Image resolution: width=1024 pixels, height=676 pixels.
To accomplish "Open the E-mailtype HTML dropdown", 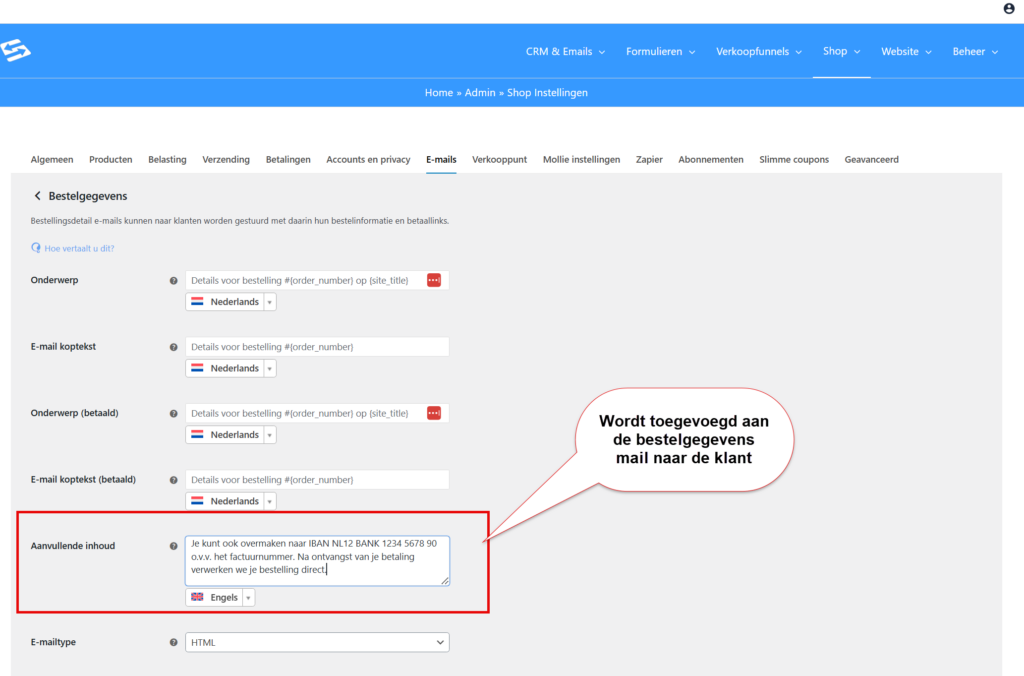I will [x=317, y=642].
